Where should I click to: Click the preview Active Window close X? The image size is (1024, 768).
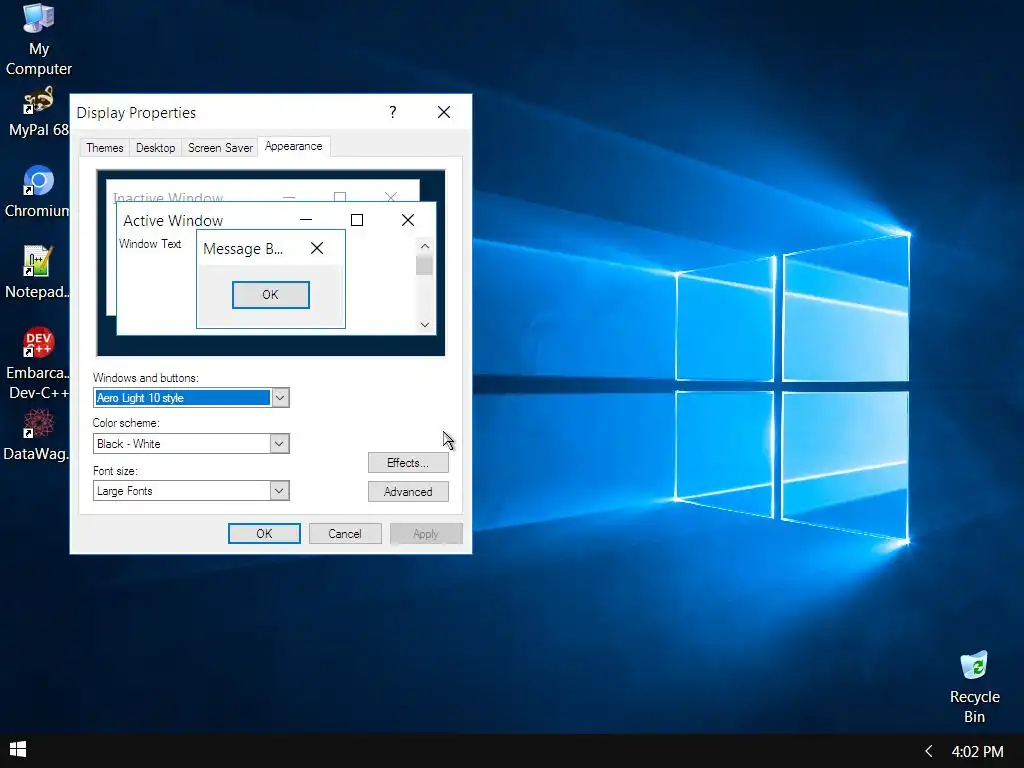pos(408,220)
